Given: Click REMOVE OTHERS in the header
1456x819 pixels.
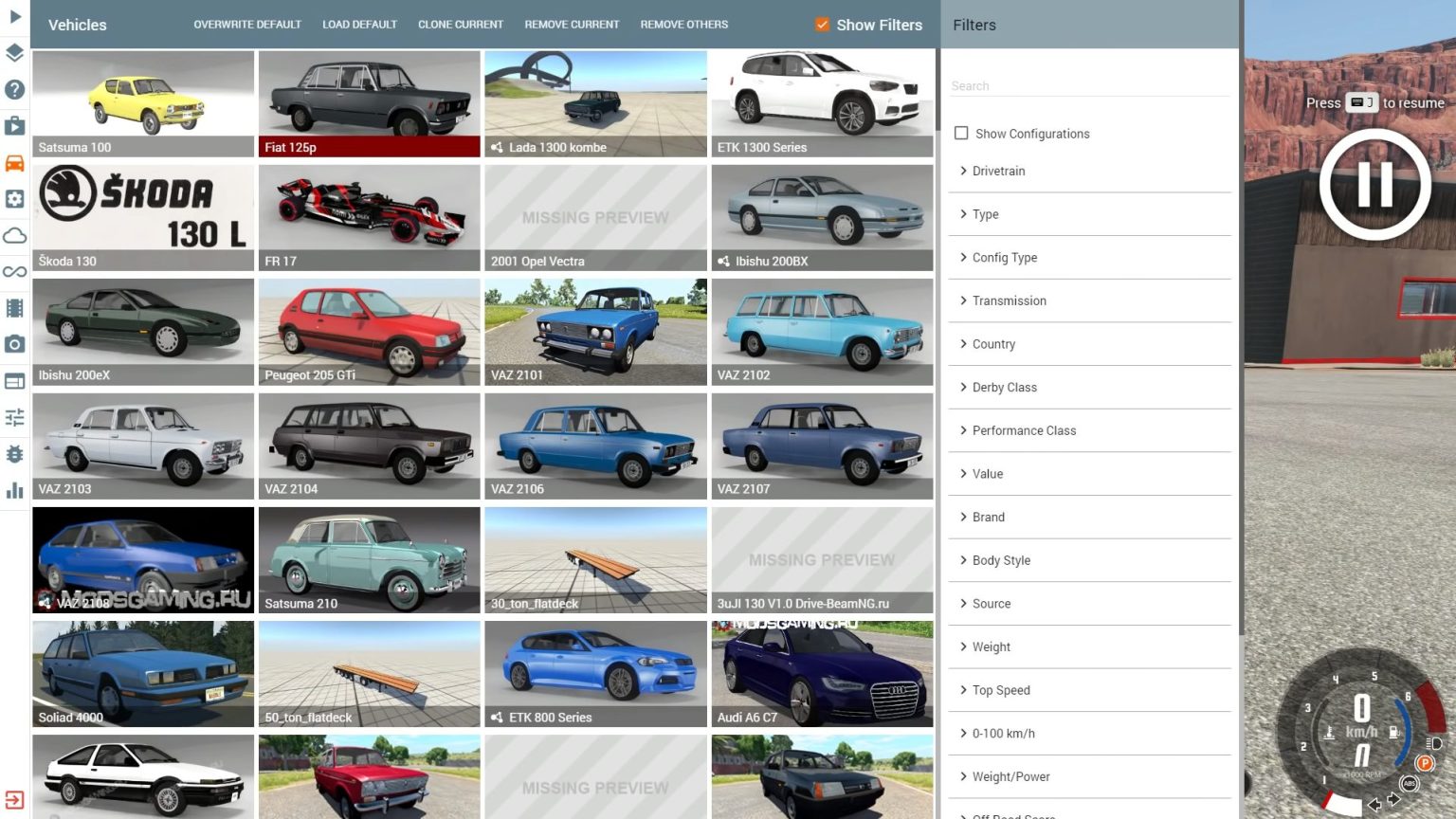Looking at the screenshot, I should point(683,25).
